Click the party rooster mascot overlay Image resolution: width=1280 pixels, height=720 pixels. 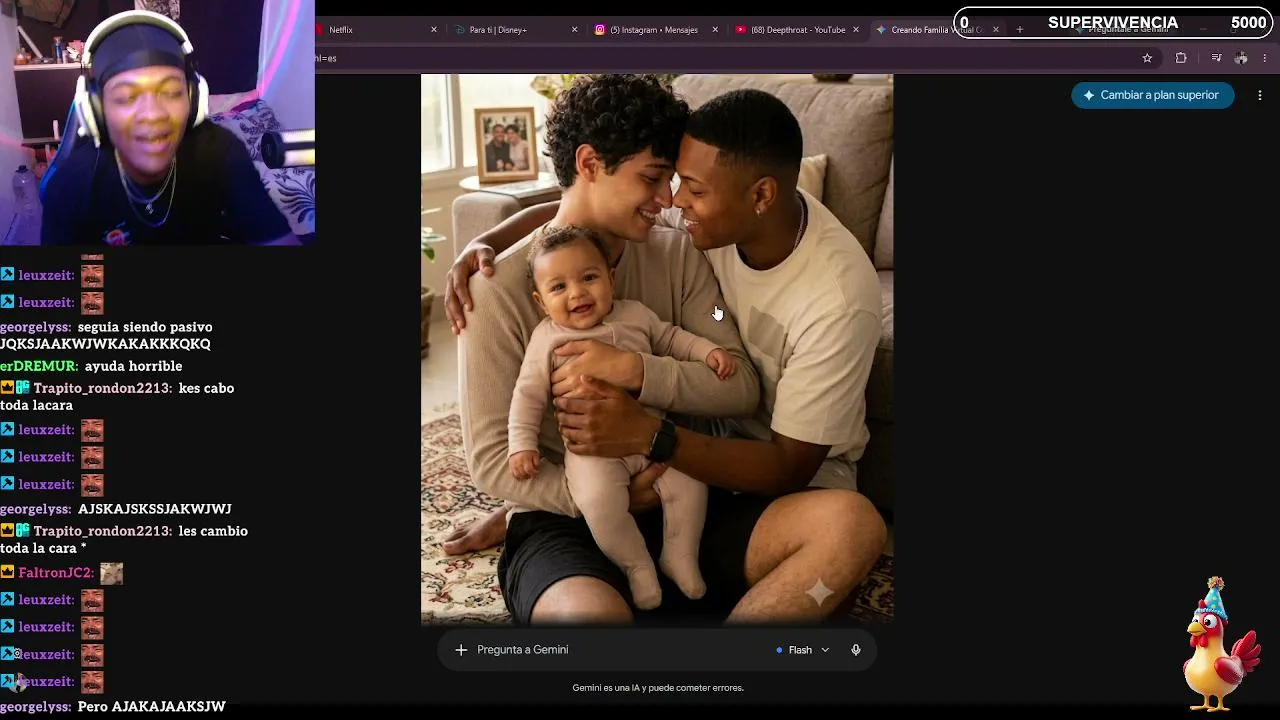(x=1222, y=644)
